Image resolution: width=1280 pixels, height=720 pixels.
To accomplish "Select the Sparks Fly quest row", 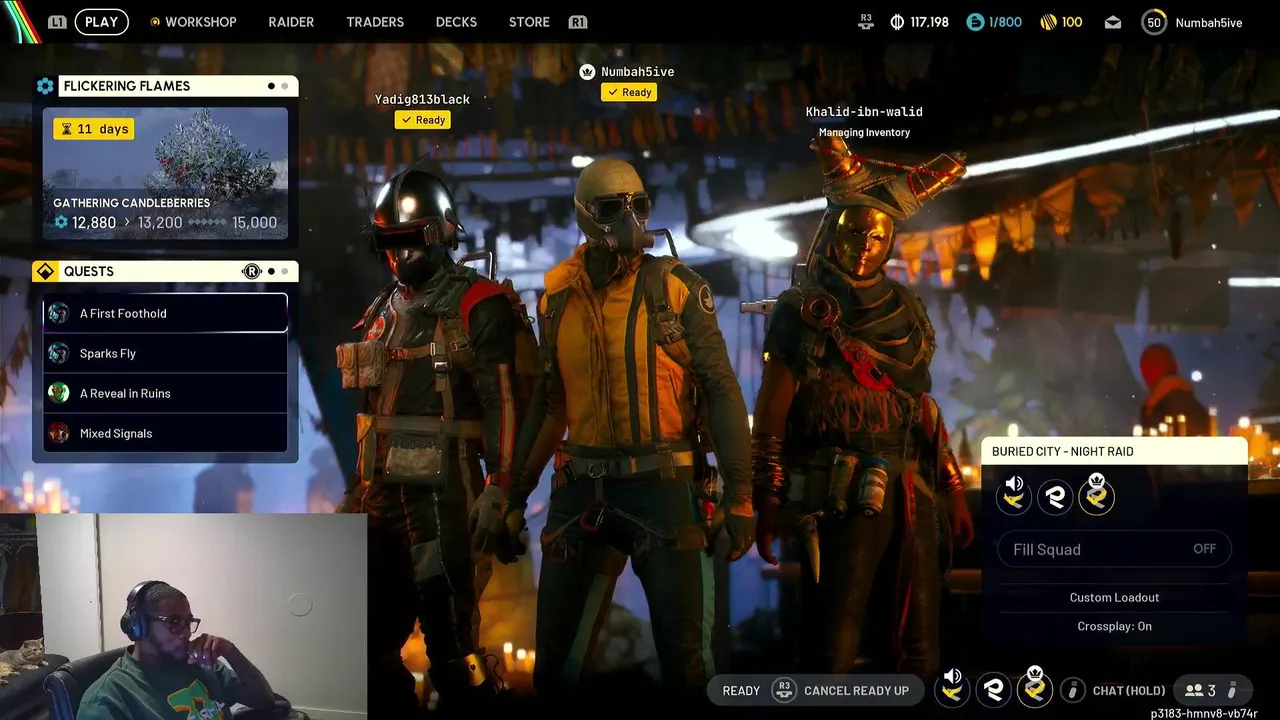I will click(165, 353).
